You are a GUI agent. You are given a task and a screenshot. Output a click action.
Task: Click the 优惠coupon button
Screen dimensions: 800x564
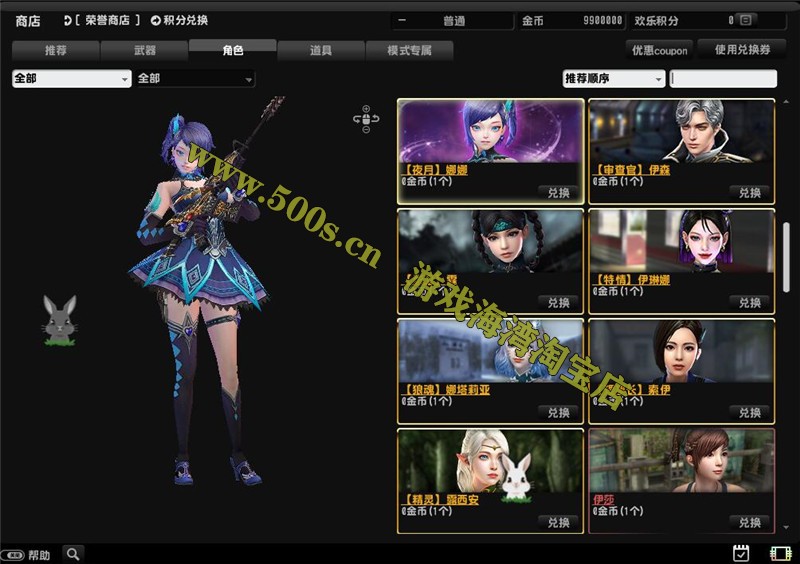[658, 49]
